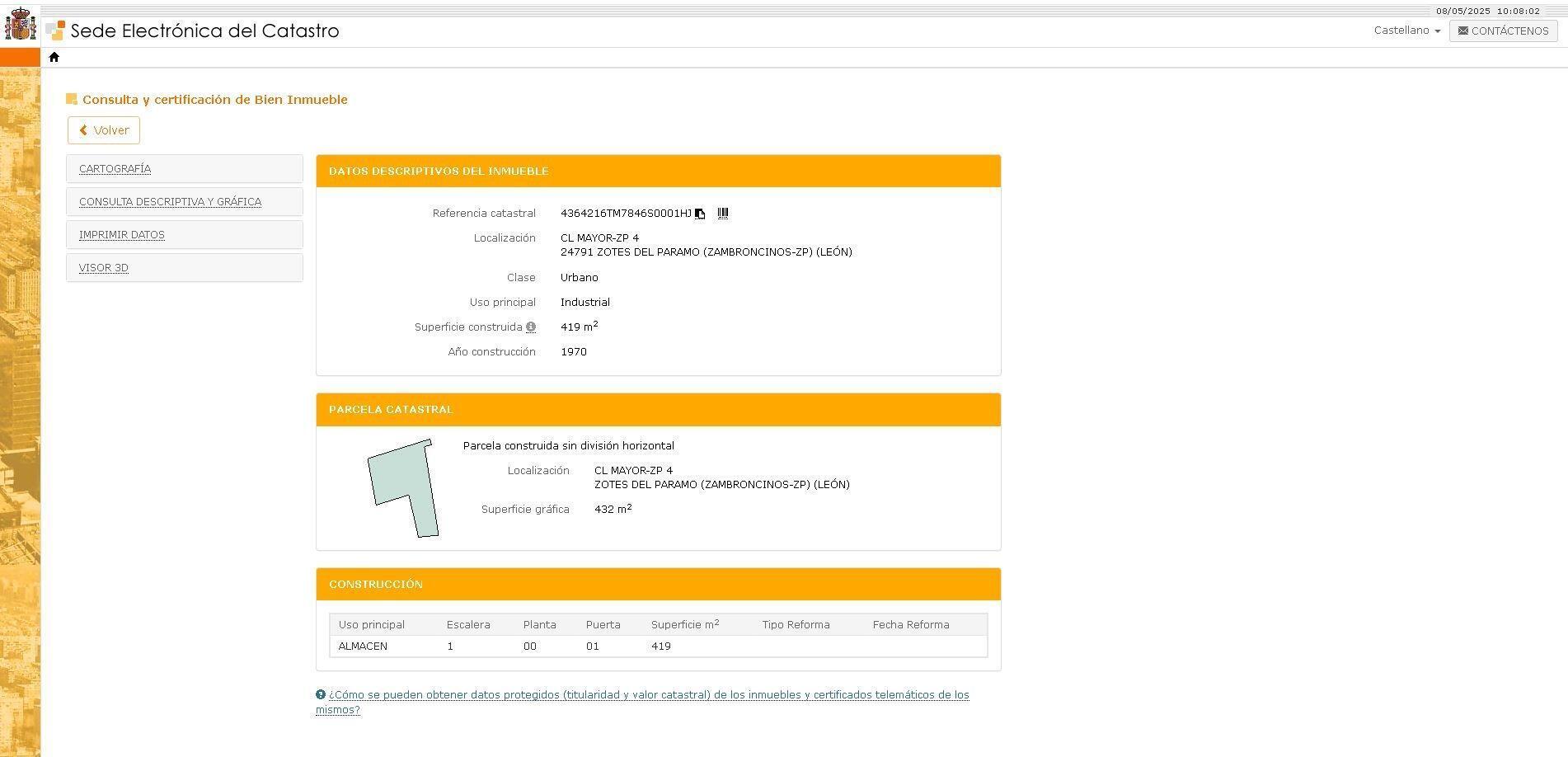Copy the cadastral reference using copy icon
1568x757 pixels.
(700, 214)
